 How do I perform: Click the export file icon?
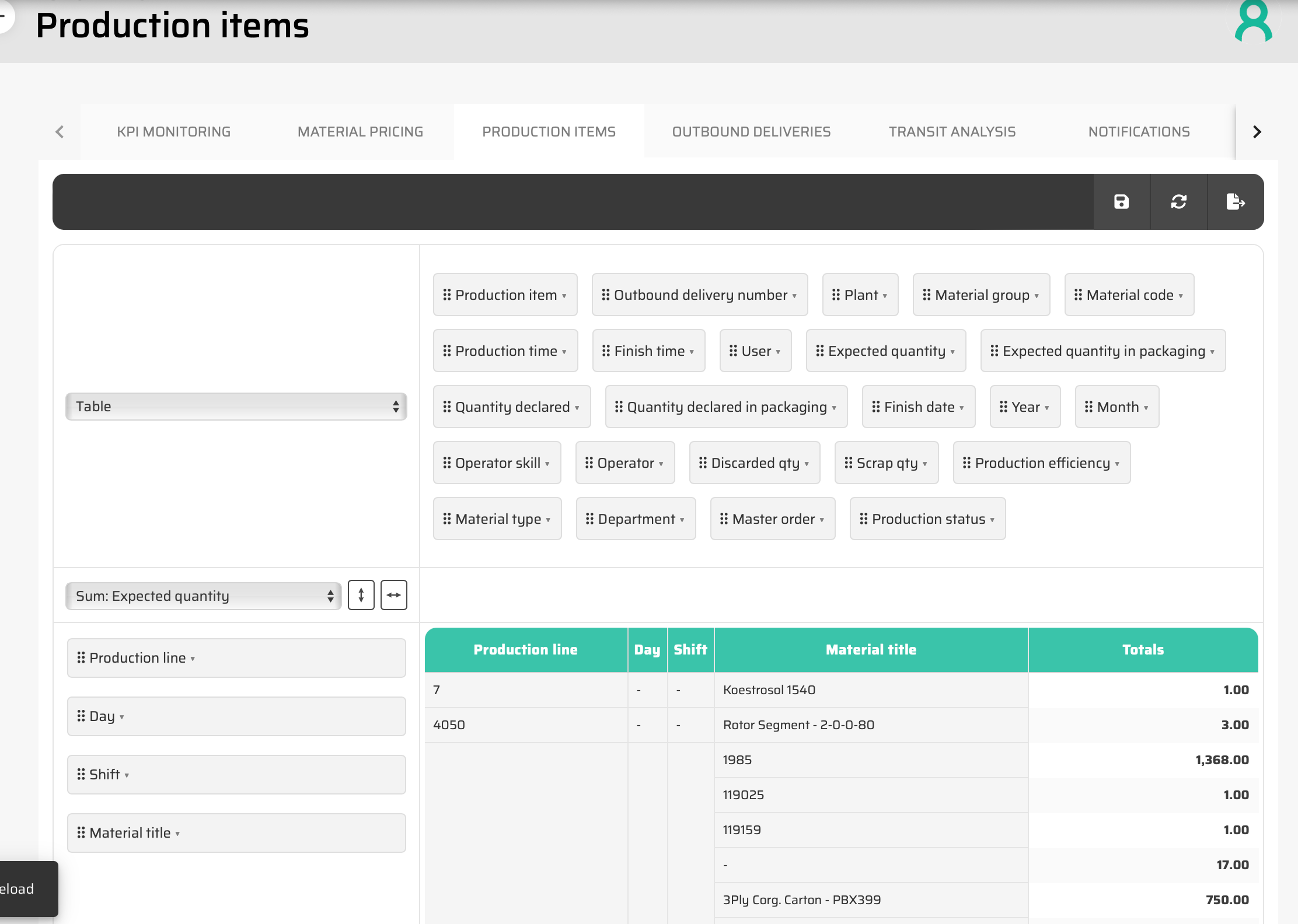click(1235, 202)
